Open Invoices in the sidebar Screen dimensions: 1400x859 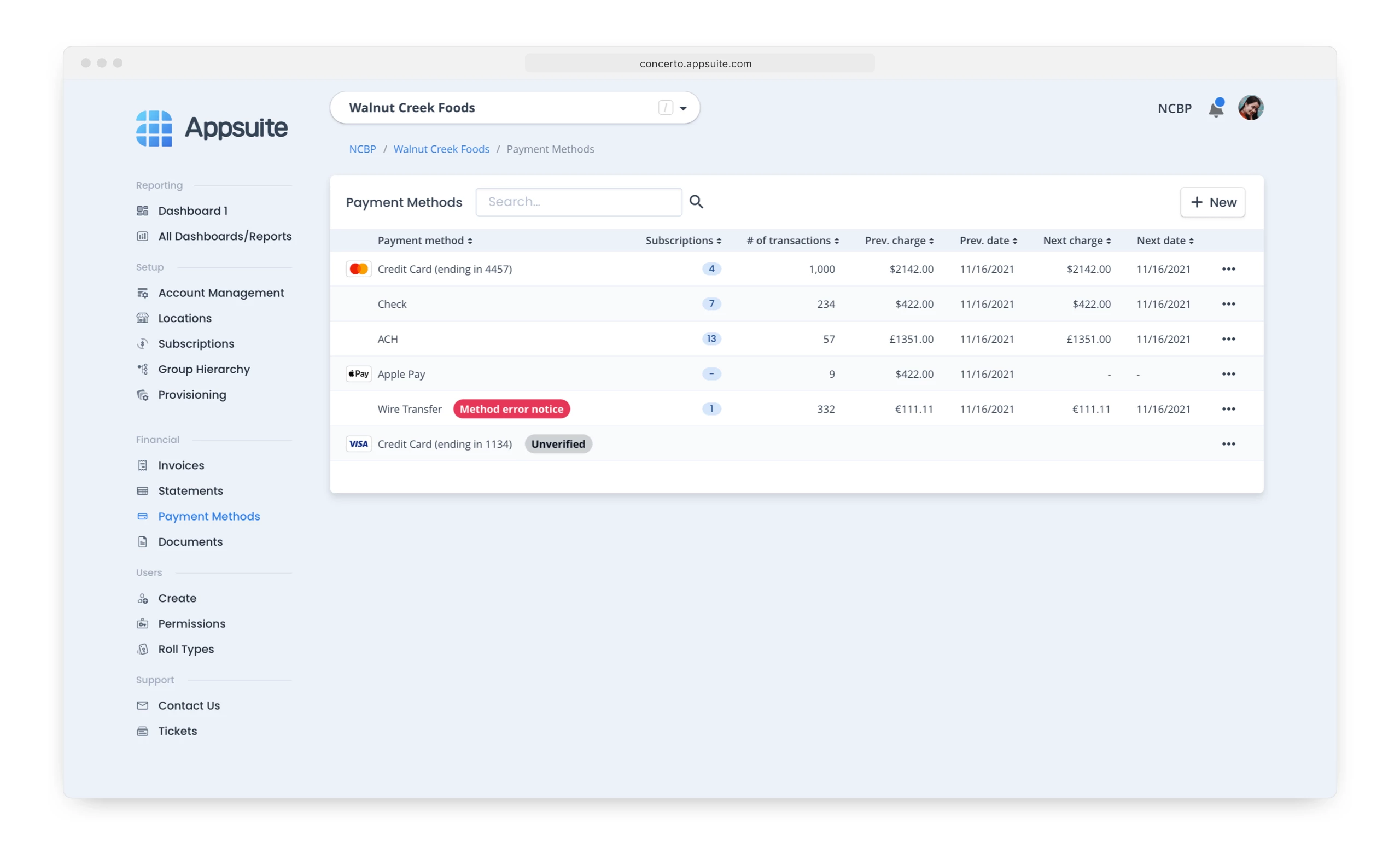point(180,465)
